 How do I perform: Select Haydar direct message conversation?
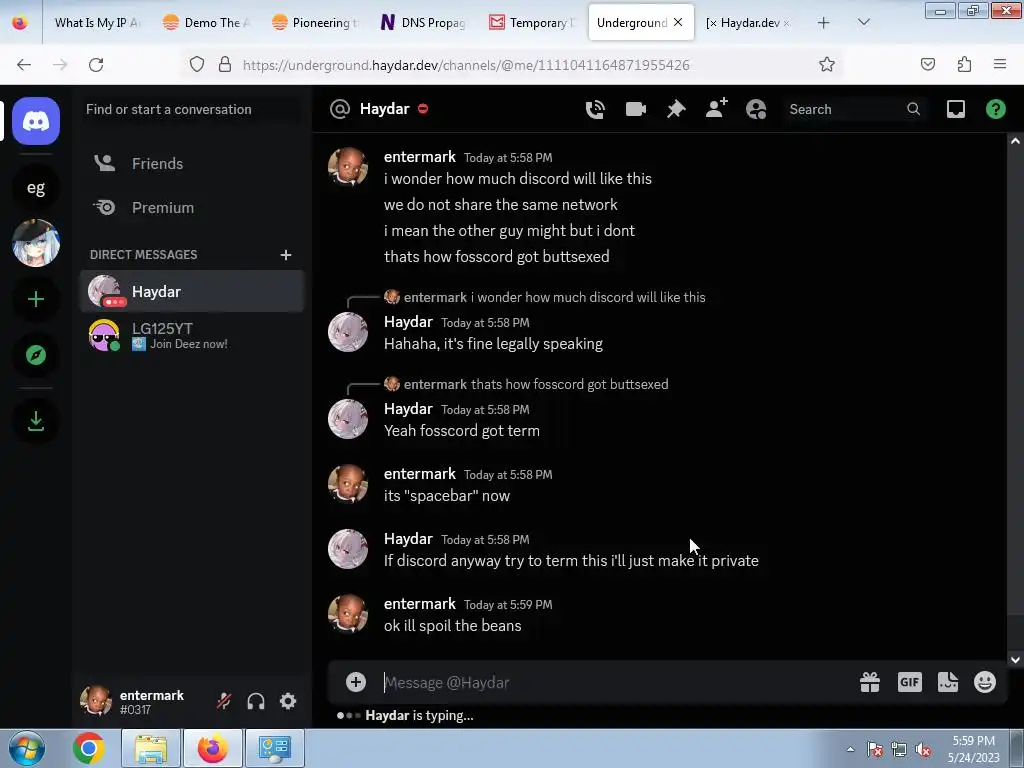(x=192, y=291)
